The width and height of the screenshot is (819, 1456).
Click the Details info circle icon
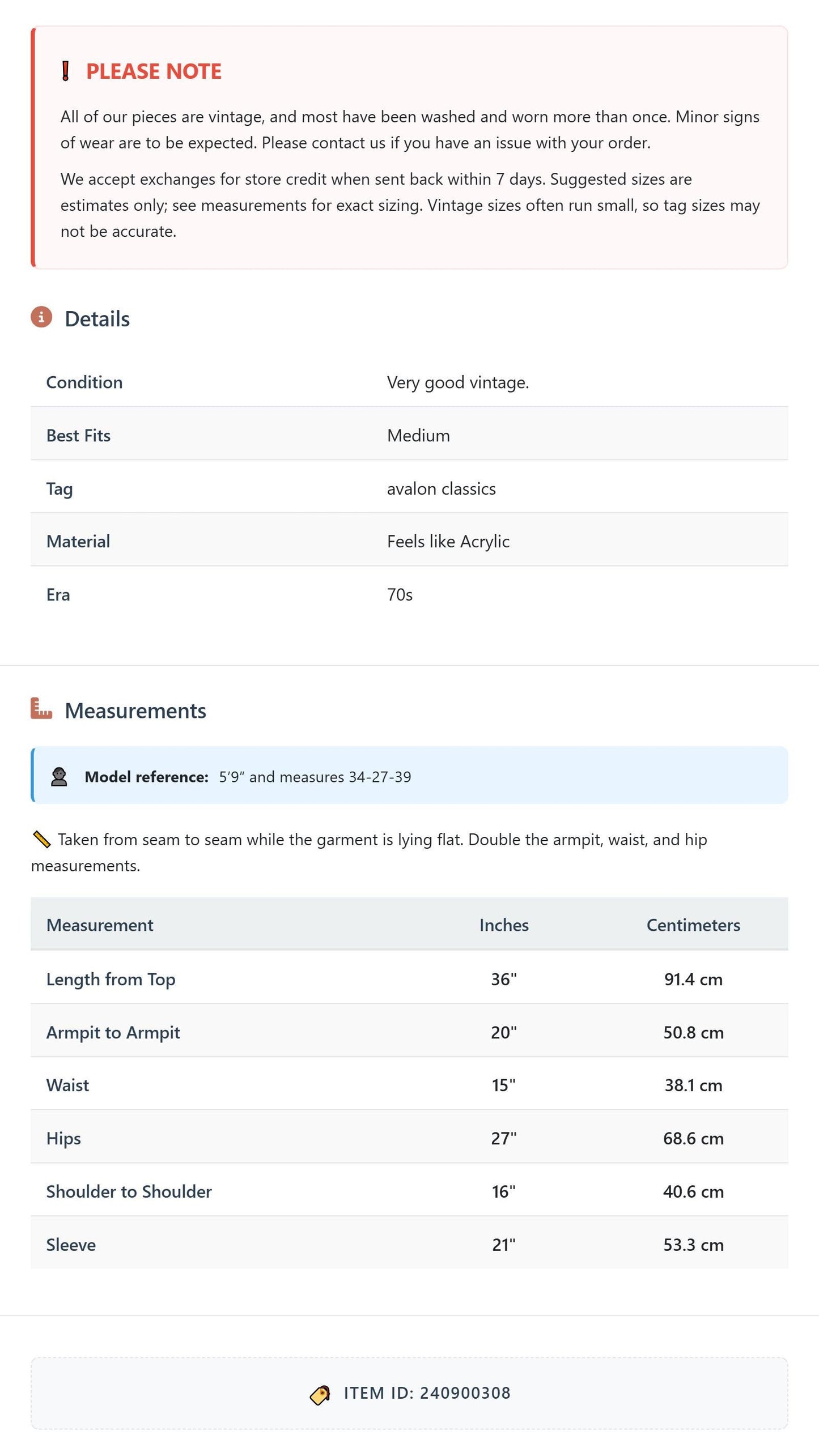41,317
